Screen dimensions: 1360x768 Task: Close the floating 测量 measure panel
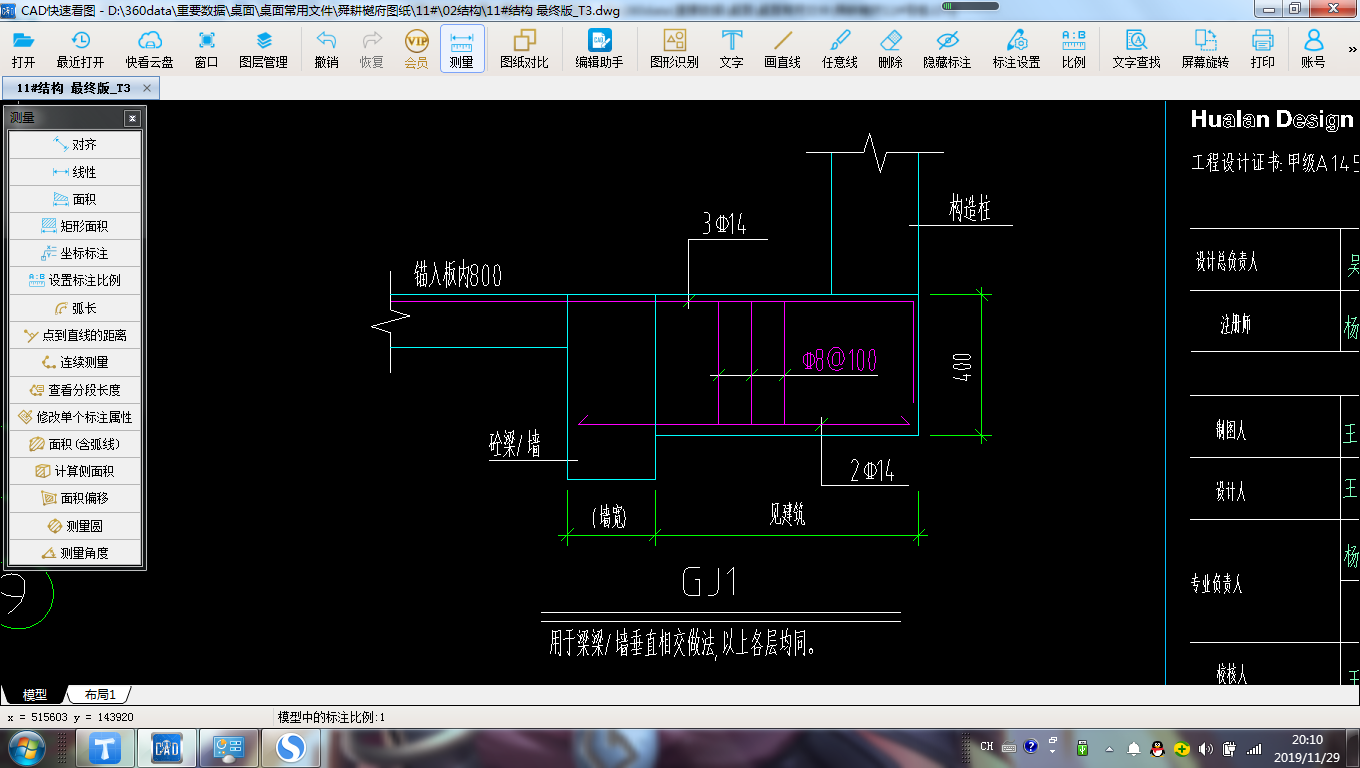(132, 118)
